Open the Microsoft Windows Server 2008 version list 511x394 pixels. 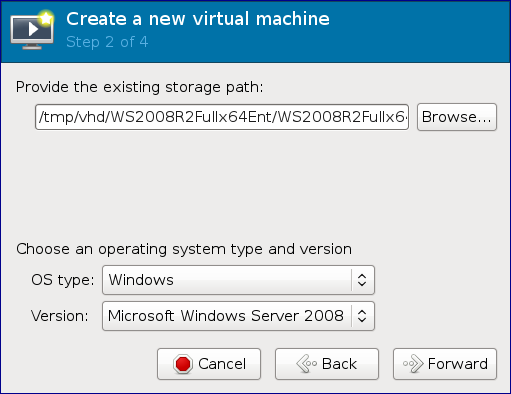(238, 316)
